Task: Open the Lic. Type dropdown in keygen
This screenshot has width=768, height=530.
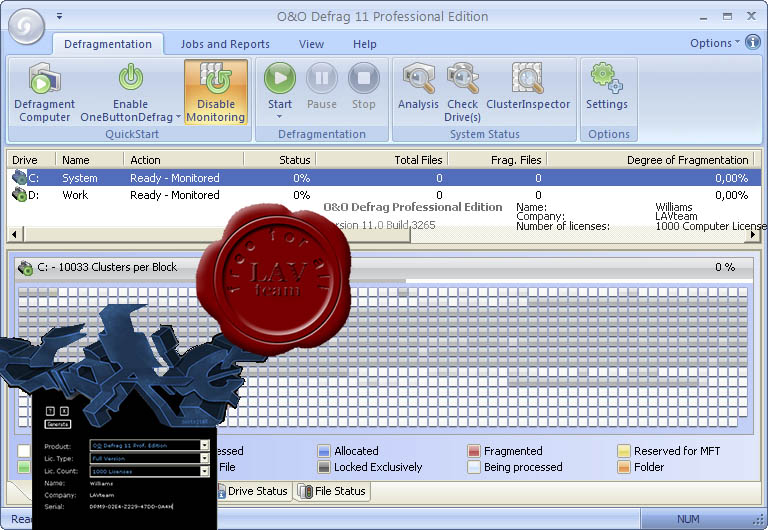Action: pyautogui.click(x=205, y=458)
